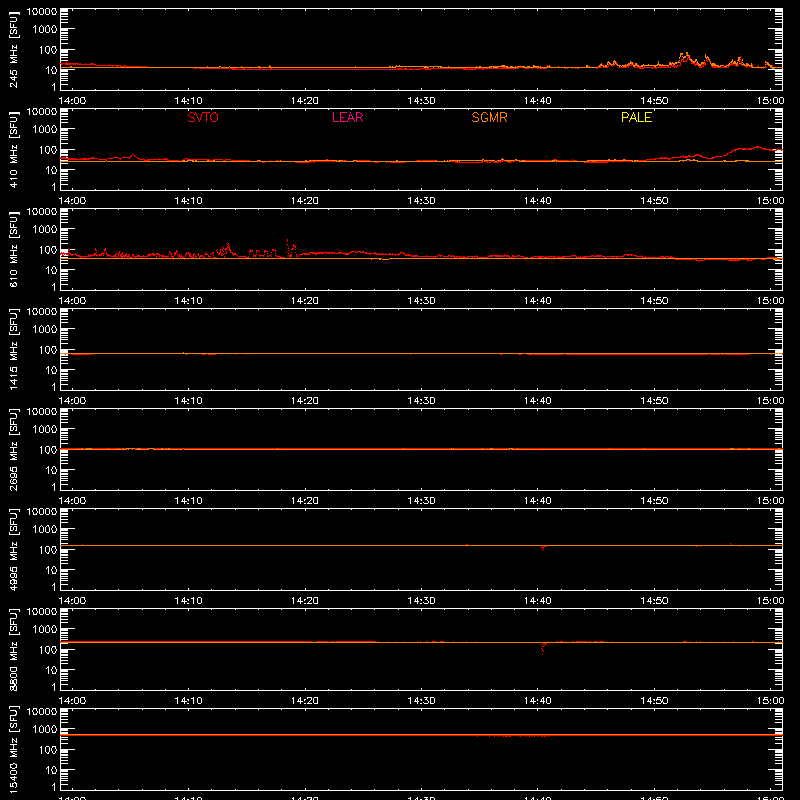Screen dimensions: 800x800
Task: Click 15:00 tick label below 4995 MHz plot
Action: 770,601
